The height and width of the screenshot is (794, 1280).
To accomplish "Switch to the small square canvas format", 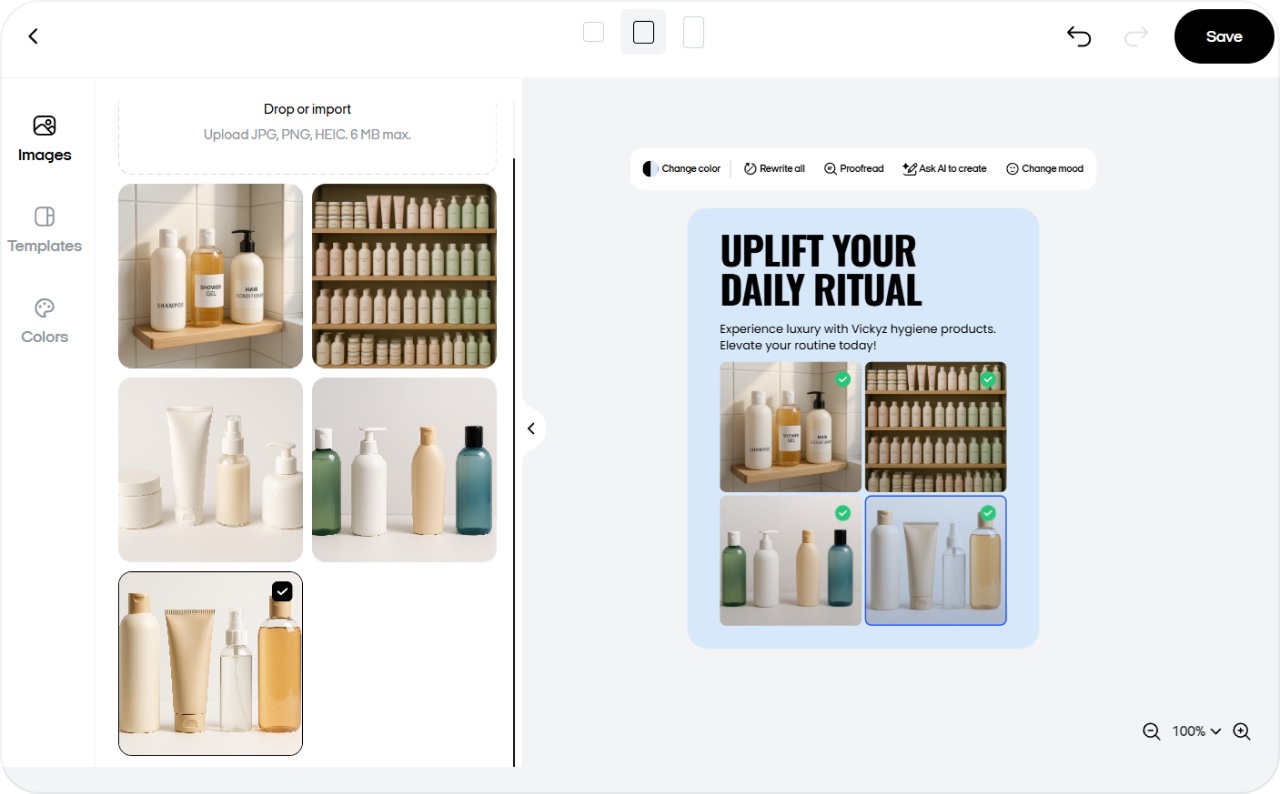I will point(593,31).
